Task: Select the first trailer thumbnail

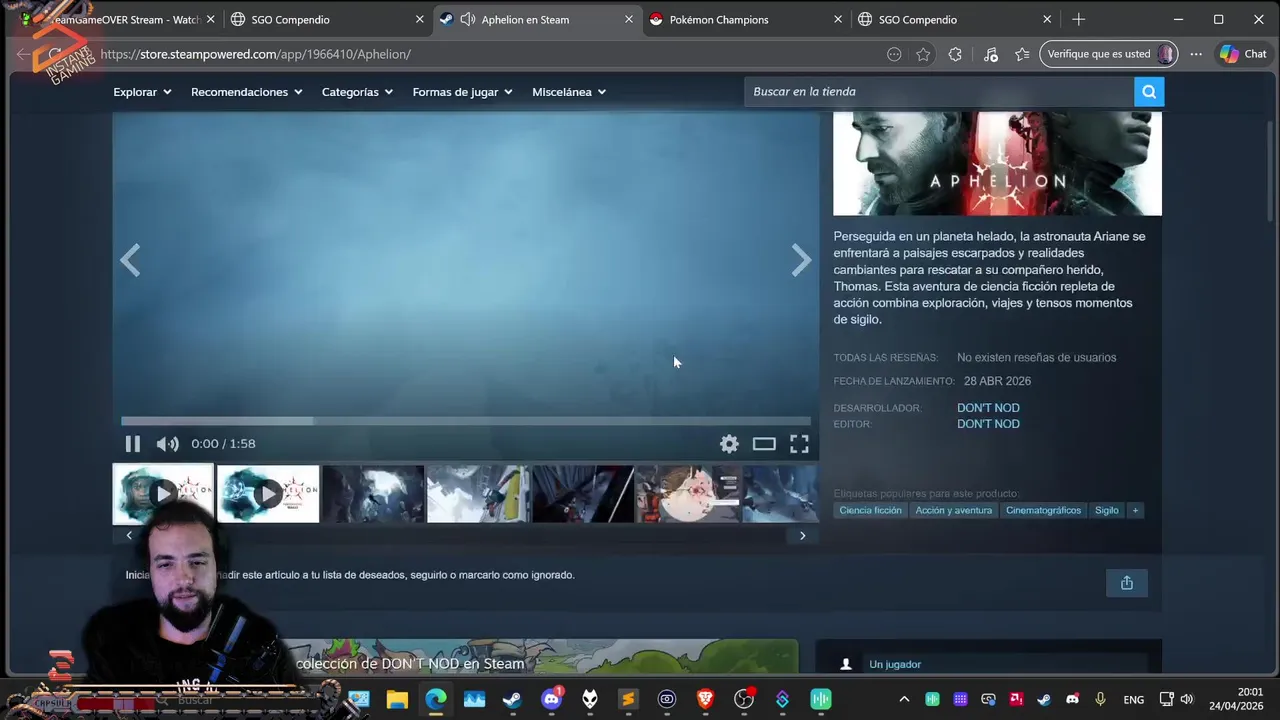Action: coord(163,493)
